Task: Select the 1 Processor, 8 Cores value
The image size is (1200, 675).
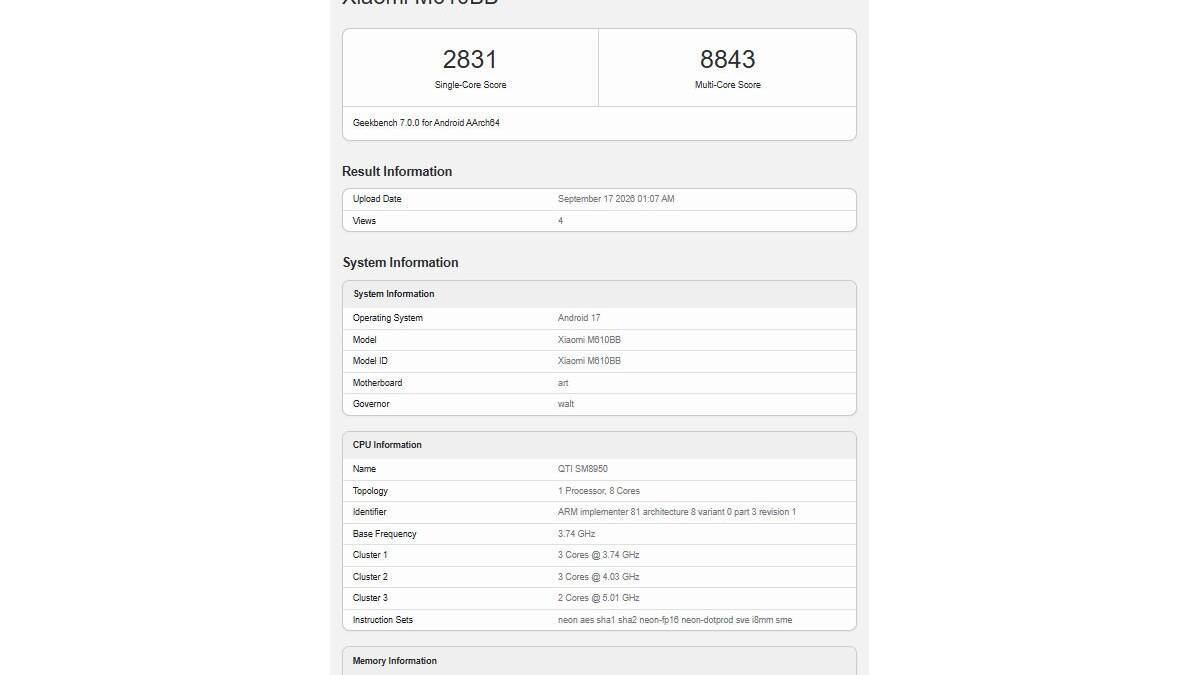Action: (x=599, y=491)
